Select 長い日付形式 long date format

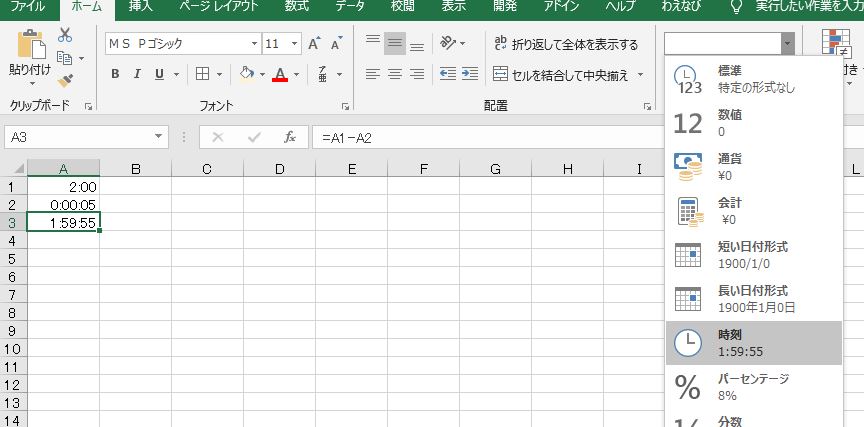(754, 299)
